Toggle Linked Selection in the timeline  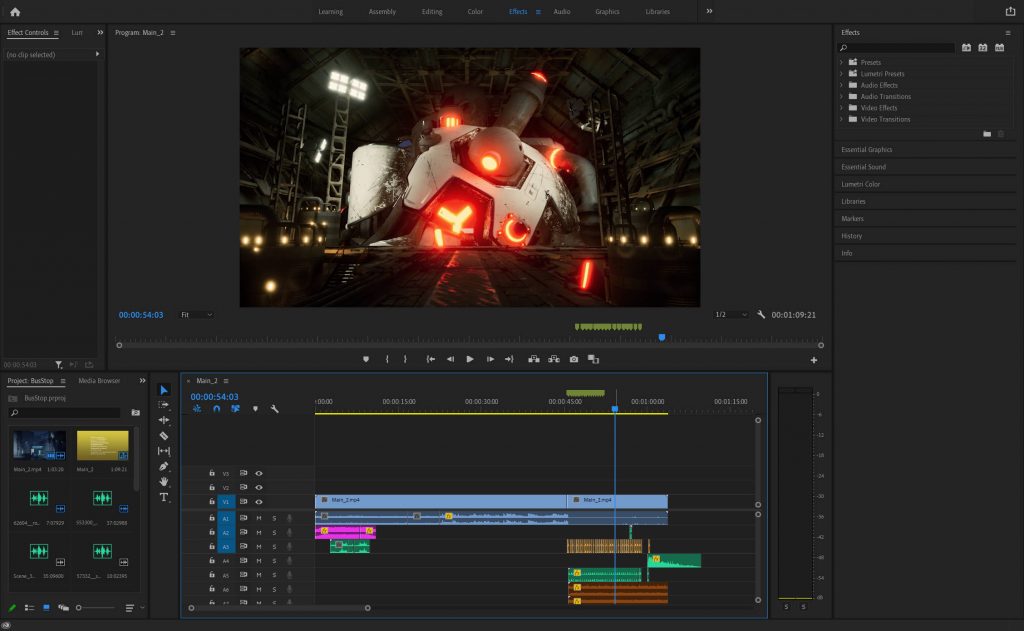click(x=235, y=409)
